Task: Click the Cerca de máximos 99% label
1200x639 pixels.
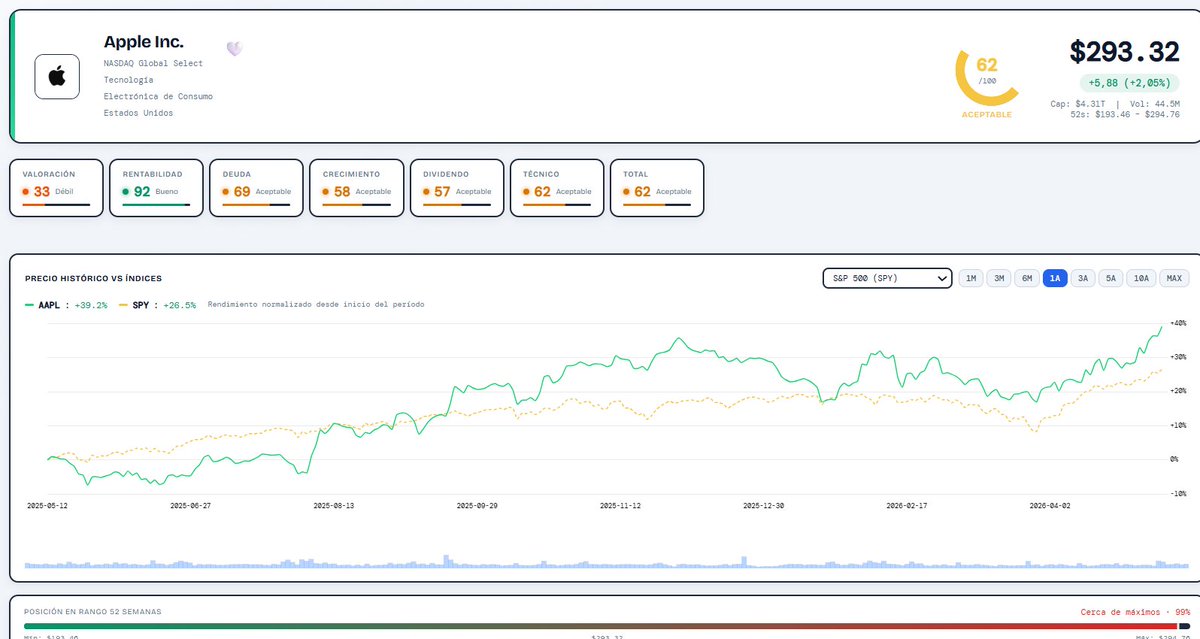Action: [x=1135, y=611]
